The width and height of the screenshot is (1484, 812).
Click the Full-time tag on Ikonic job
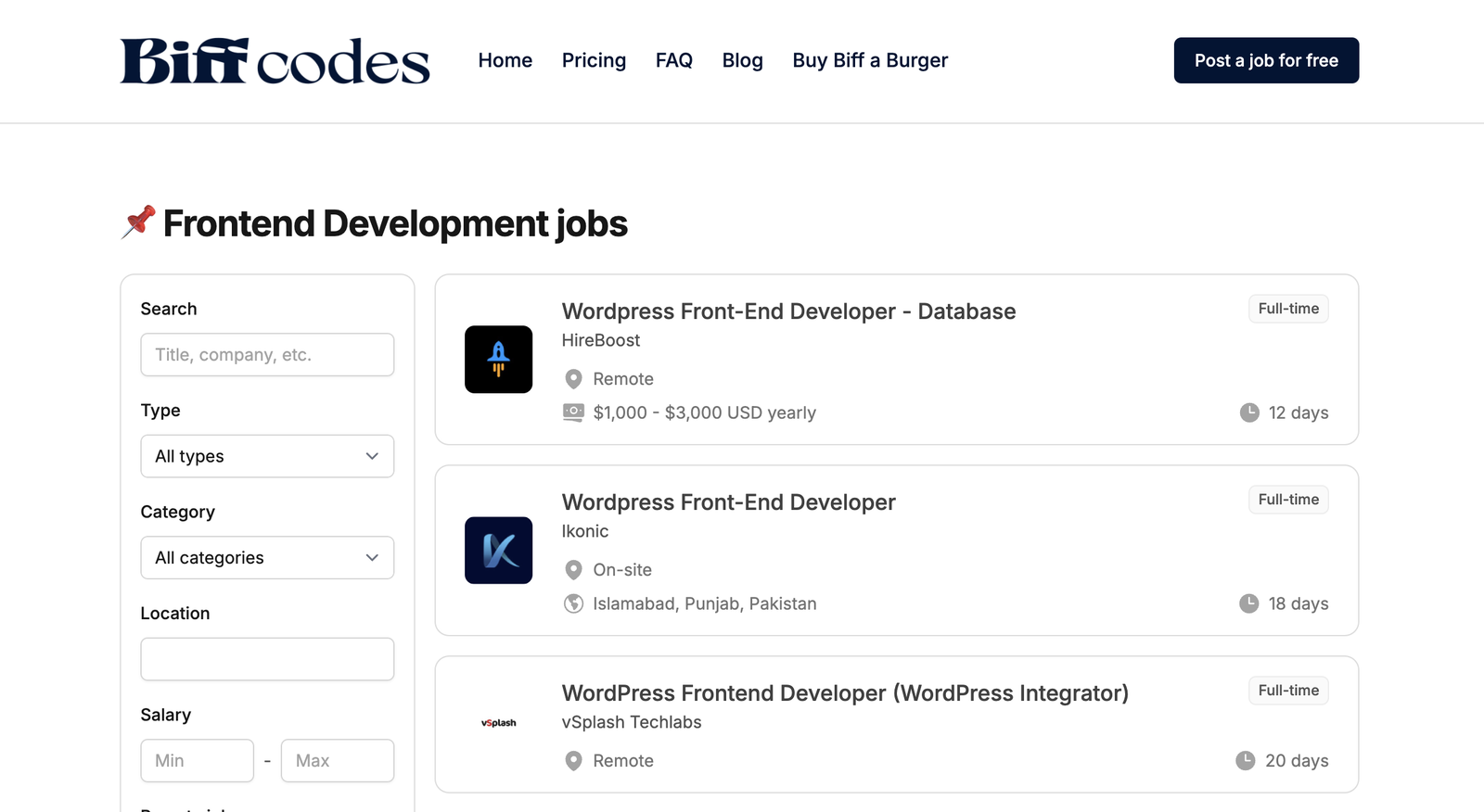[1288, 500]
